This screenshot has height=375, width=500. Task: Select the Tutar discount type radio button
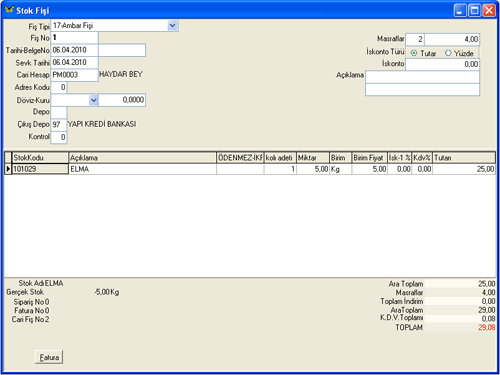(x=414, y=53)
